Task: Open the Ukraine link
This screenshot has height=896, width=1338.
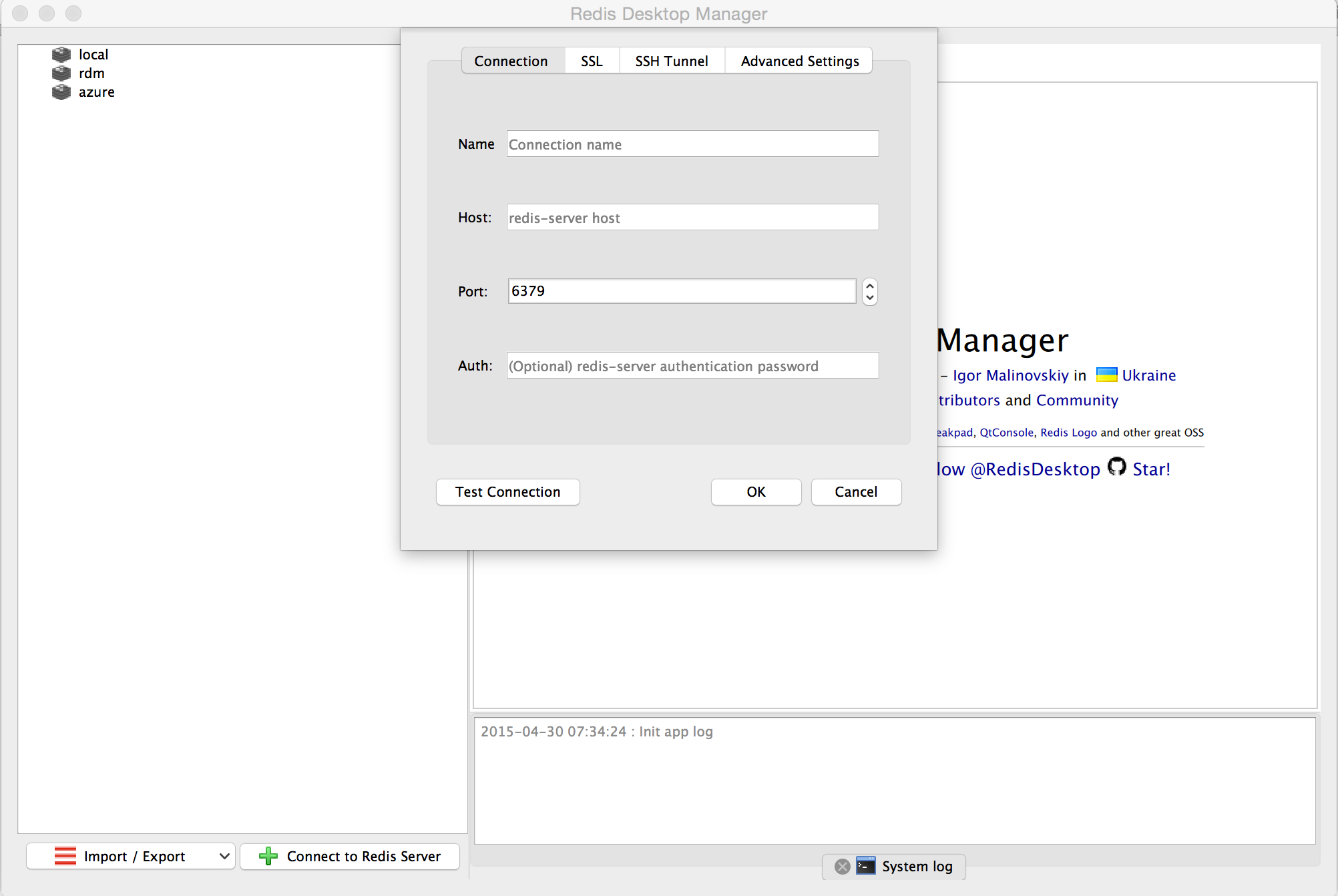Action: click(1148, 375)
